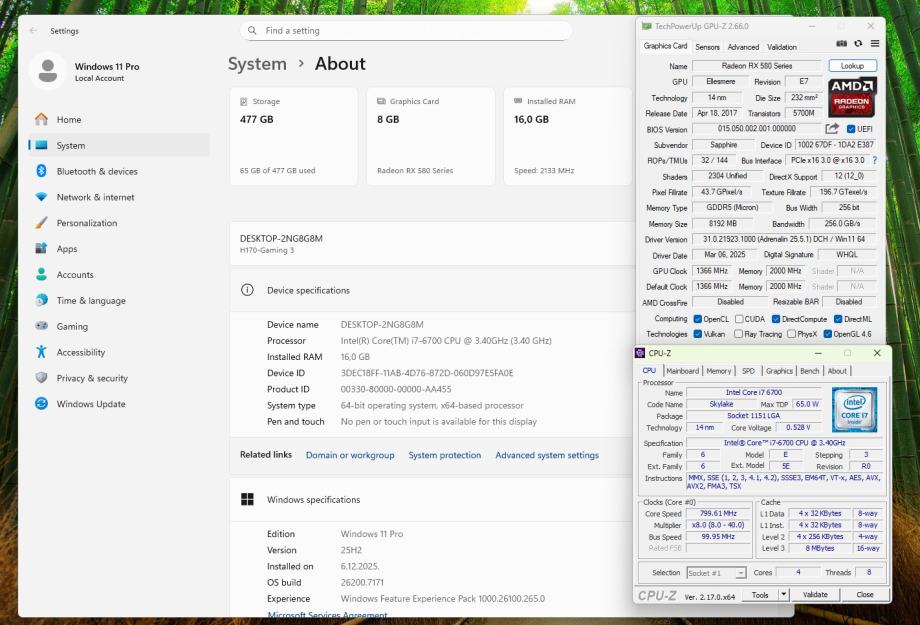
Task: Click GPU-Z screenshot camera icon
Action: point(842,44)
